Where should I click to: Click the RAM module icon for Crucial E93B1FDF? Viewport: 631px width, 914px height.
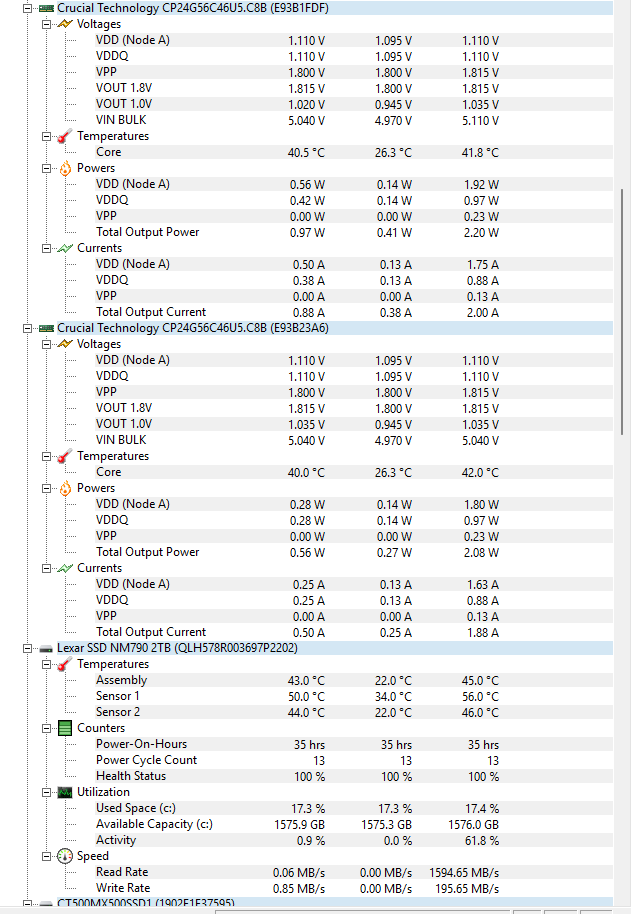click(x=47, y=8)
